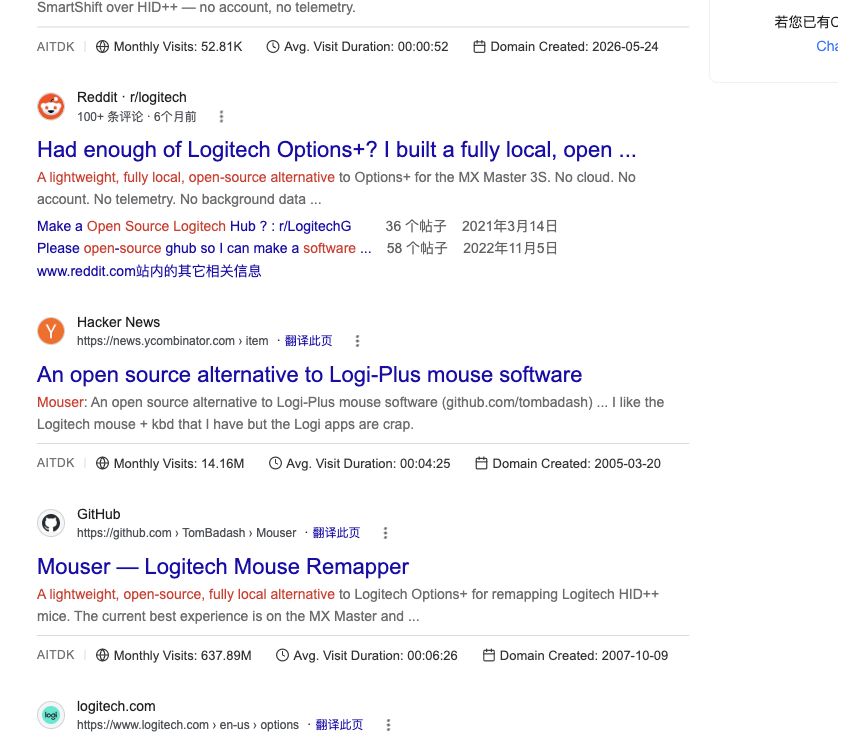853x747 pixels.
Task: Click 'Monthly Visits: 14.16M' text
Action: coord(179,464)
